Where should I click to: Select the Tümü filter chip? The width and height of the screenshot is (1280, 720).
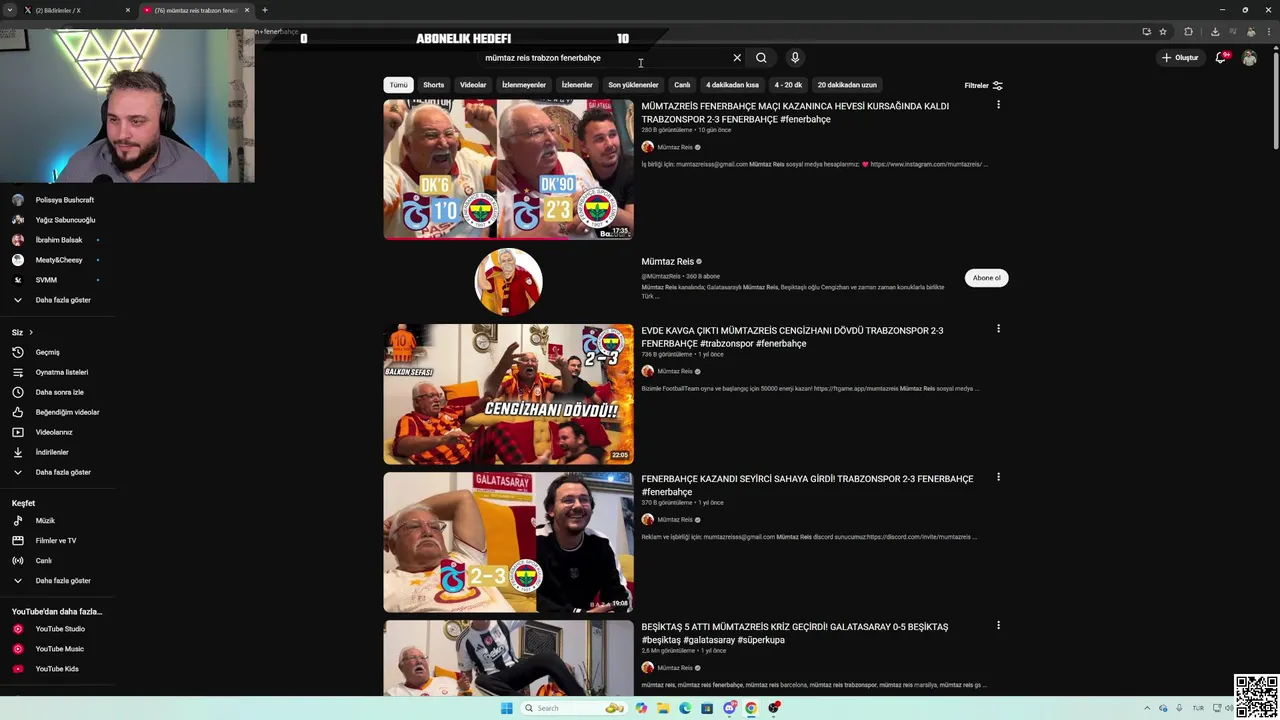coord(398,85)
